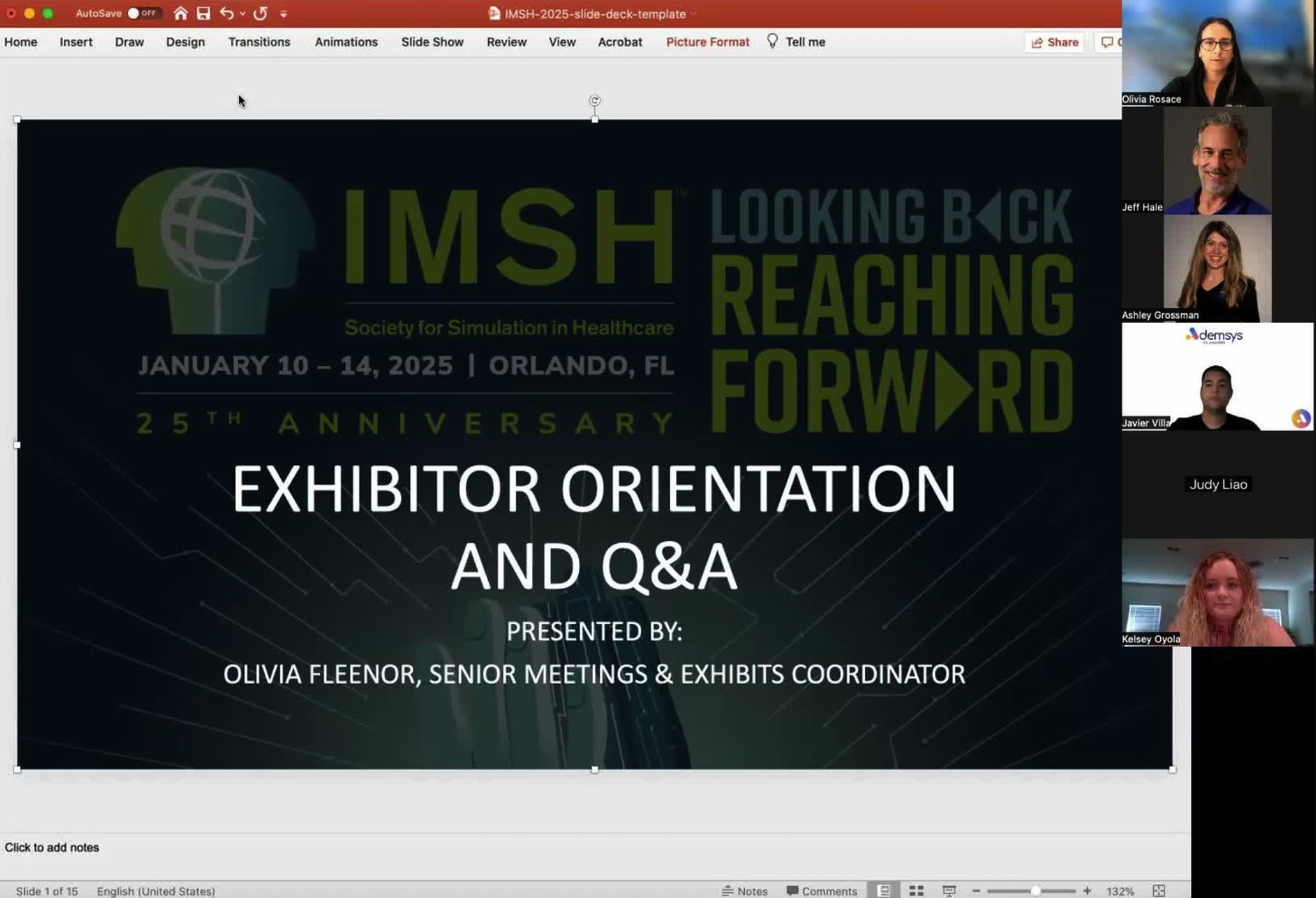
Task: Switch to the Draw tab
Action: coord(129,42)
